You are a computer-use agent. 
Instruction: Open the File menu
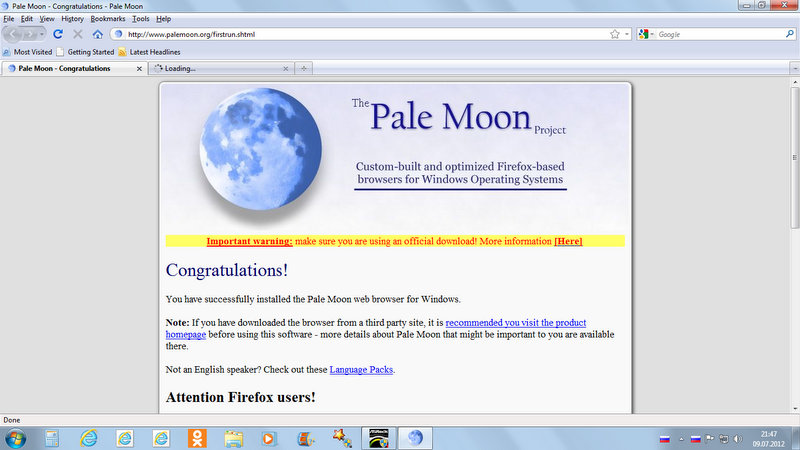9,19
